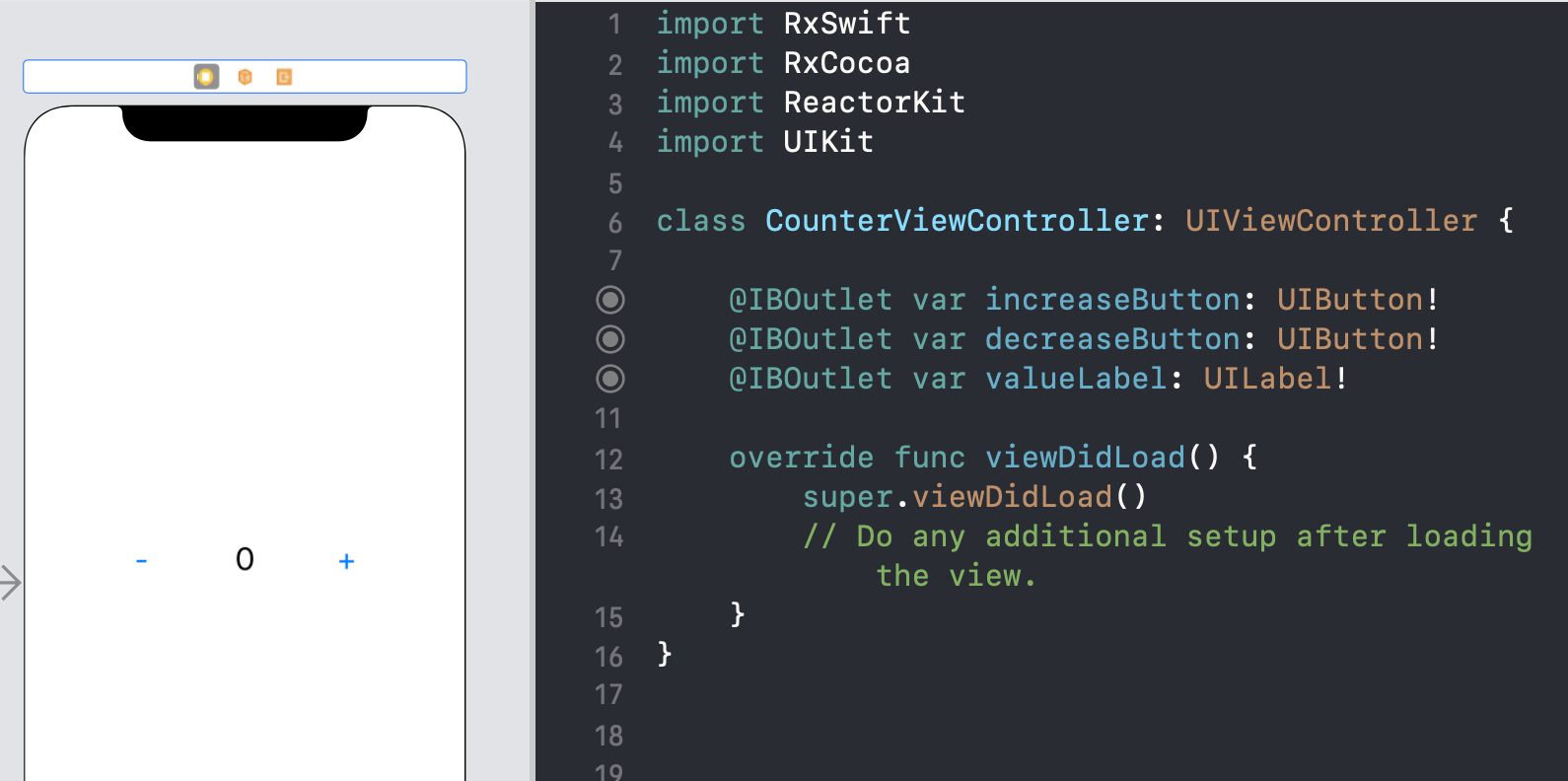
Task: Click the valueLabel outlet connection circle
Action: (x=610, y=379)
